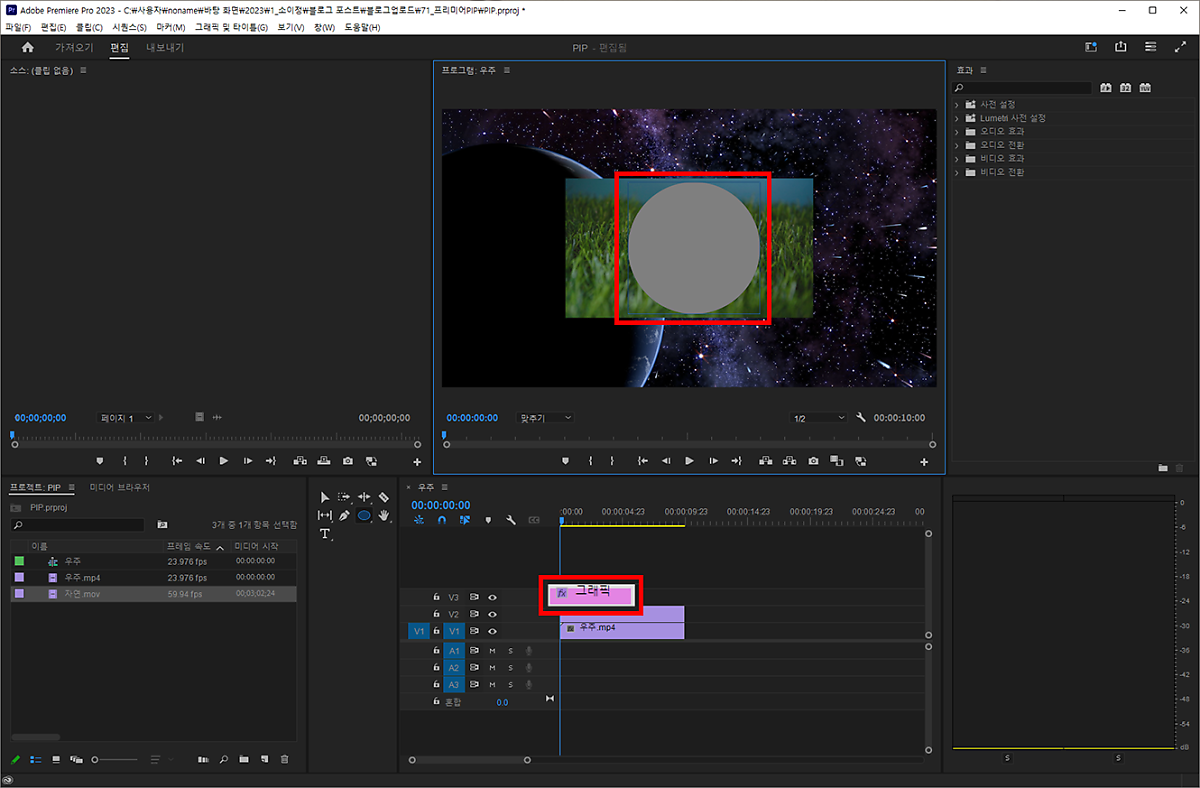Delete selected item with project trash icon
This screenshot has height=788, width=1200.
(x=285, y=759)
